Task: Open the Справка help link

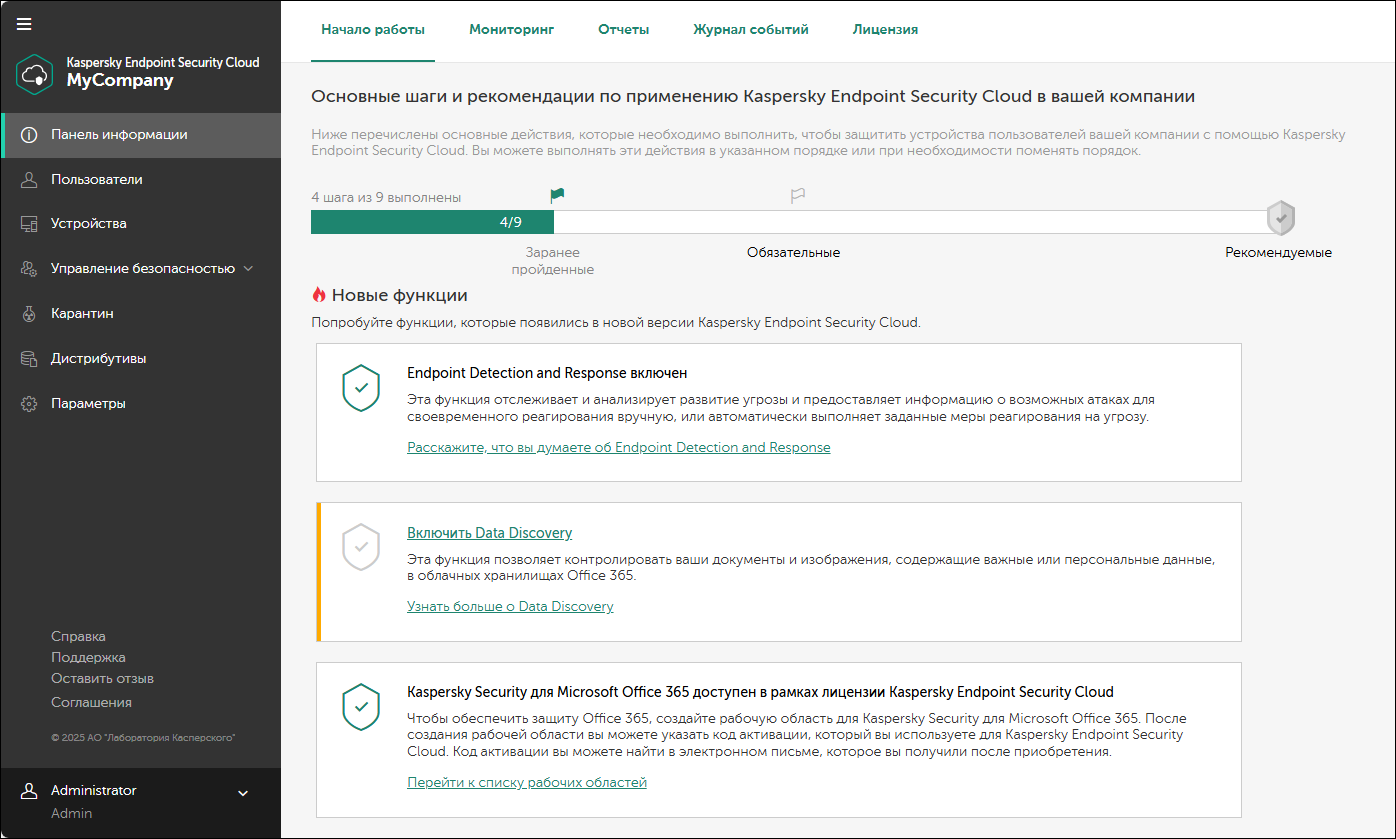Action: pos(78,637)
